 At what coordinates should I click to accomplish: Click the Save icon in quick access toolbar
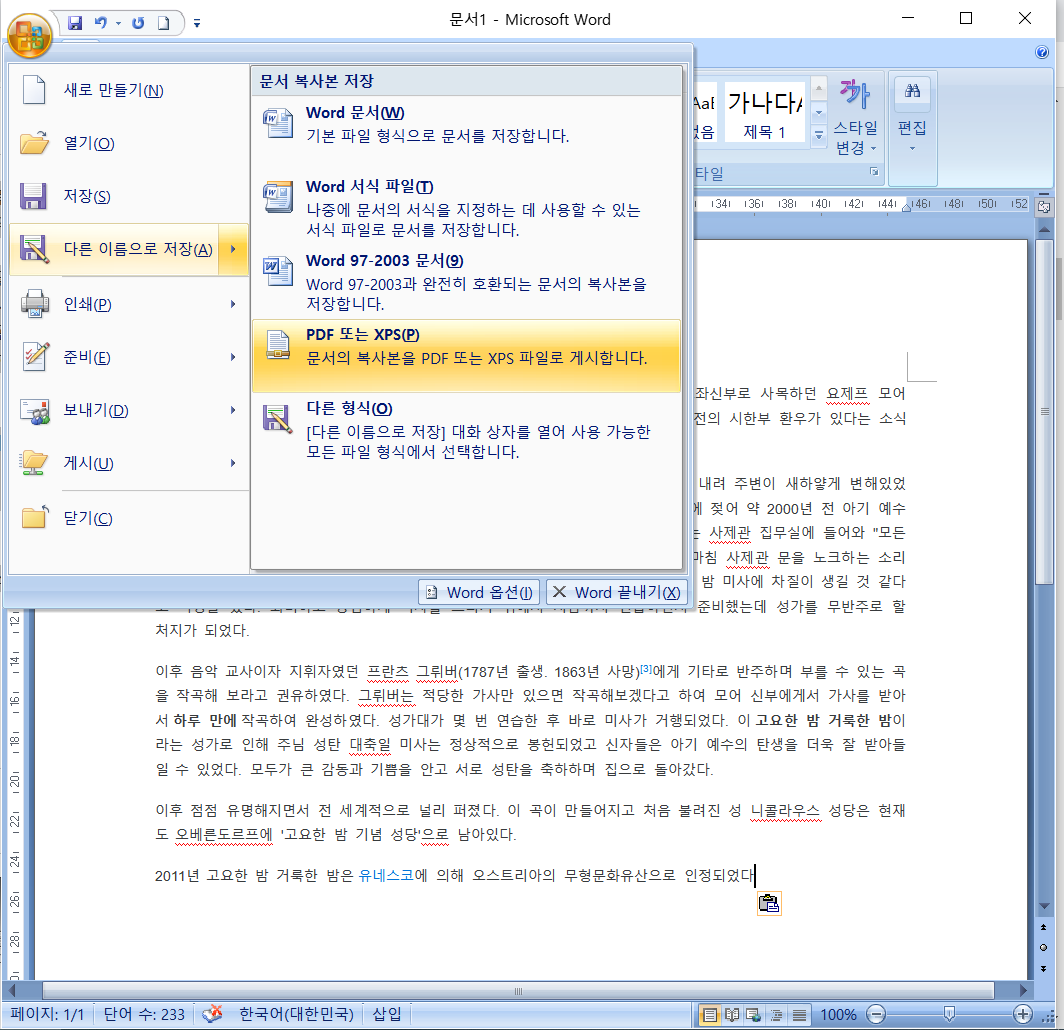tap(75, 22)
